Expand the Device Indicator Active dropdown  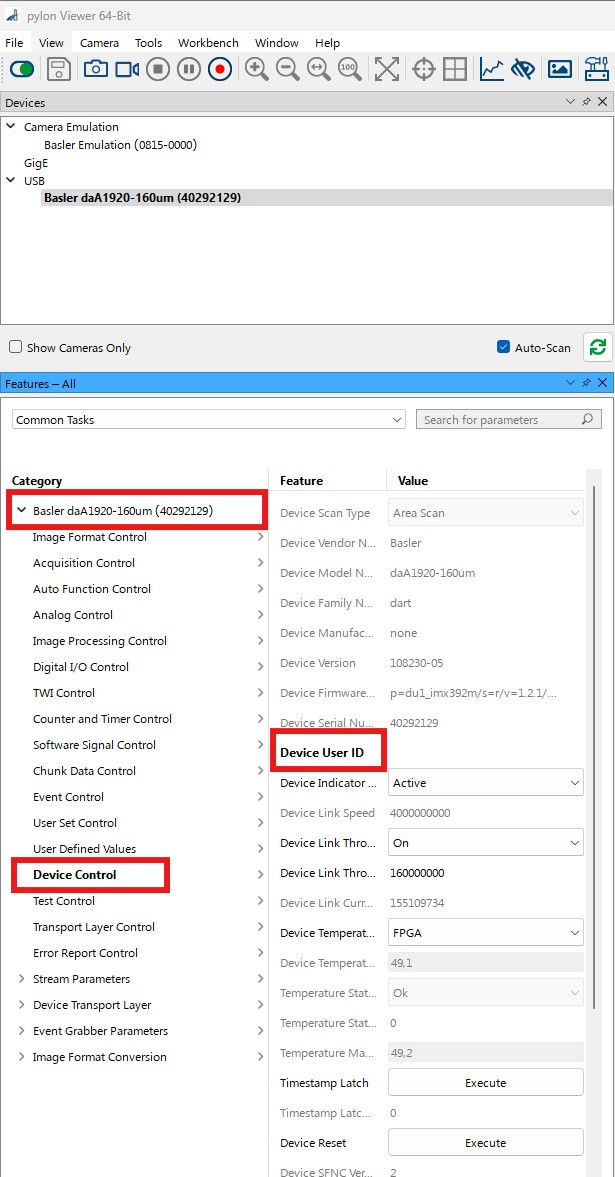[486, 783]
